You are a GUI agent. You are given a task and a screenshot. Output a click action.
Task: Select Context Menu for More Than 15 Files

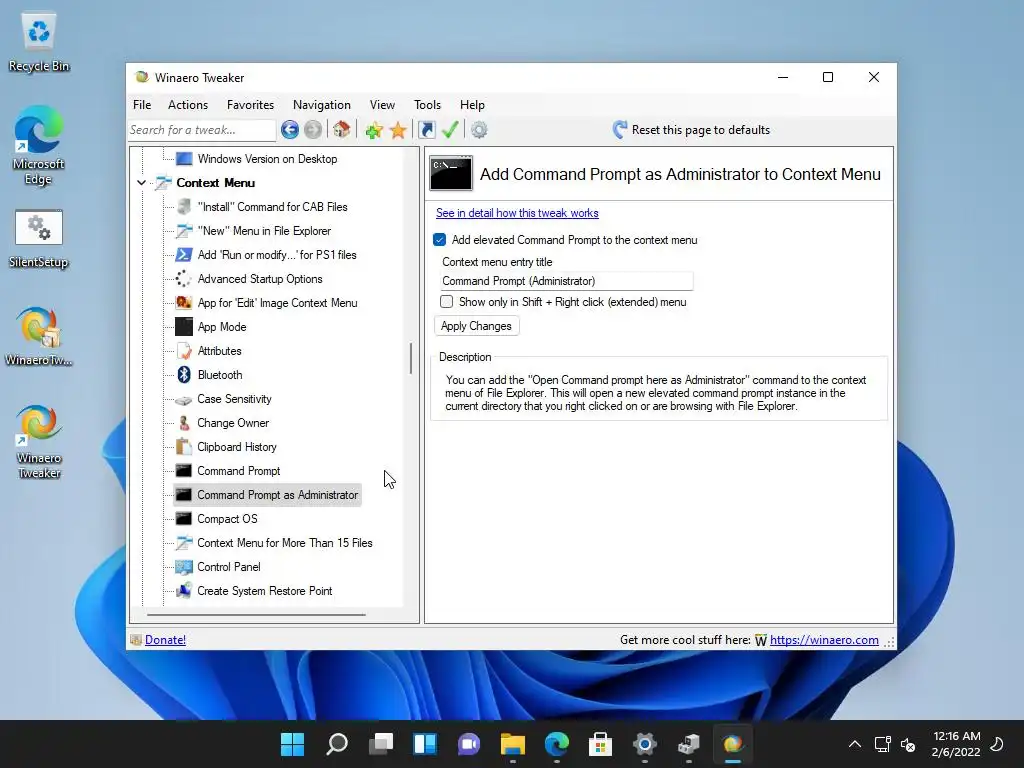(x=285, y=543)
